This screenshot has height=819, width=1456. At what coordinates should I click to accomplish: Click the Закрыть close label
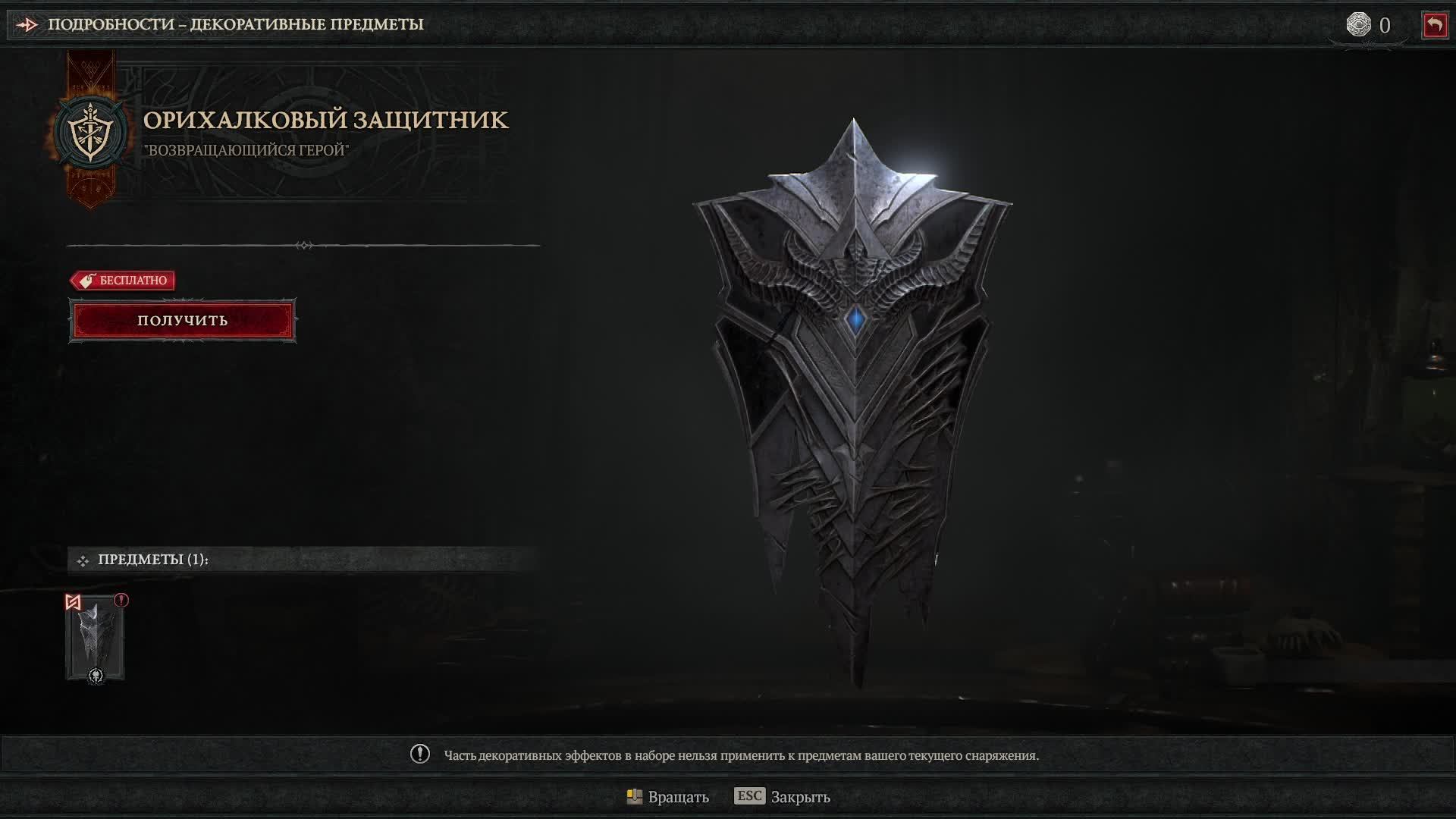point(801,797)
